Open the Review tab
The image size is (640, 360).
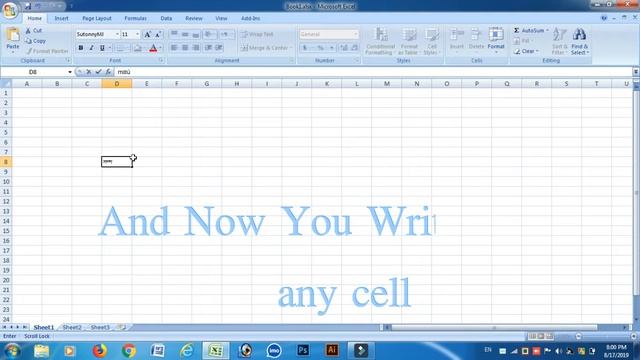pyautogui.click(x=194, y=18)
